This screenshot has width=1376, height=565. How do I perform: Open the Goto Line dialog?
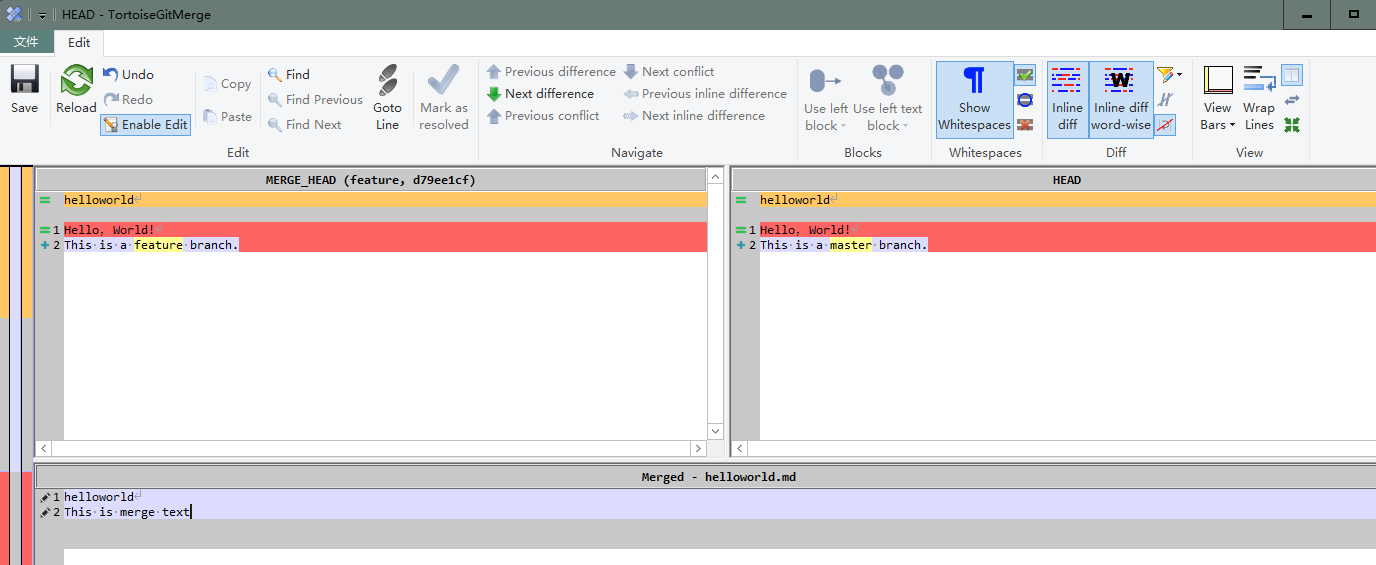[387, 97]
